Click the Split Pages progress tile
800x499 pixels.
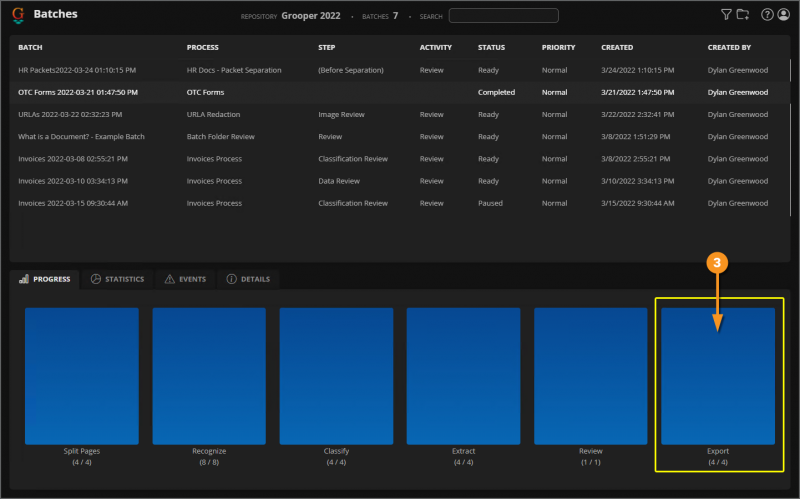(x=82, y=376)
